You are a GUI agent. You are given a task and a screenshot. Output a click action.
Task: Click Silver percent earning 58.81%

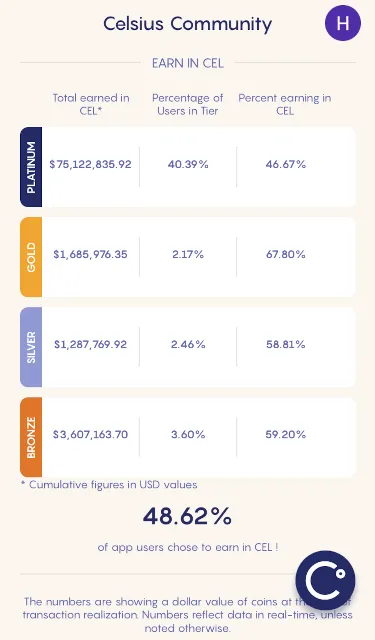tap(286, 344)
